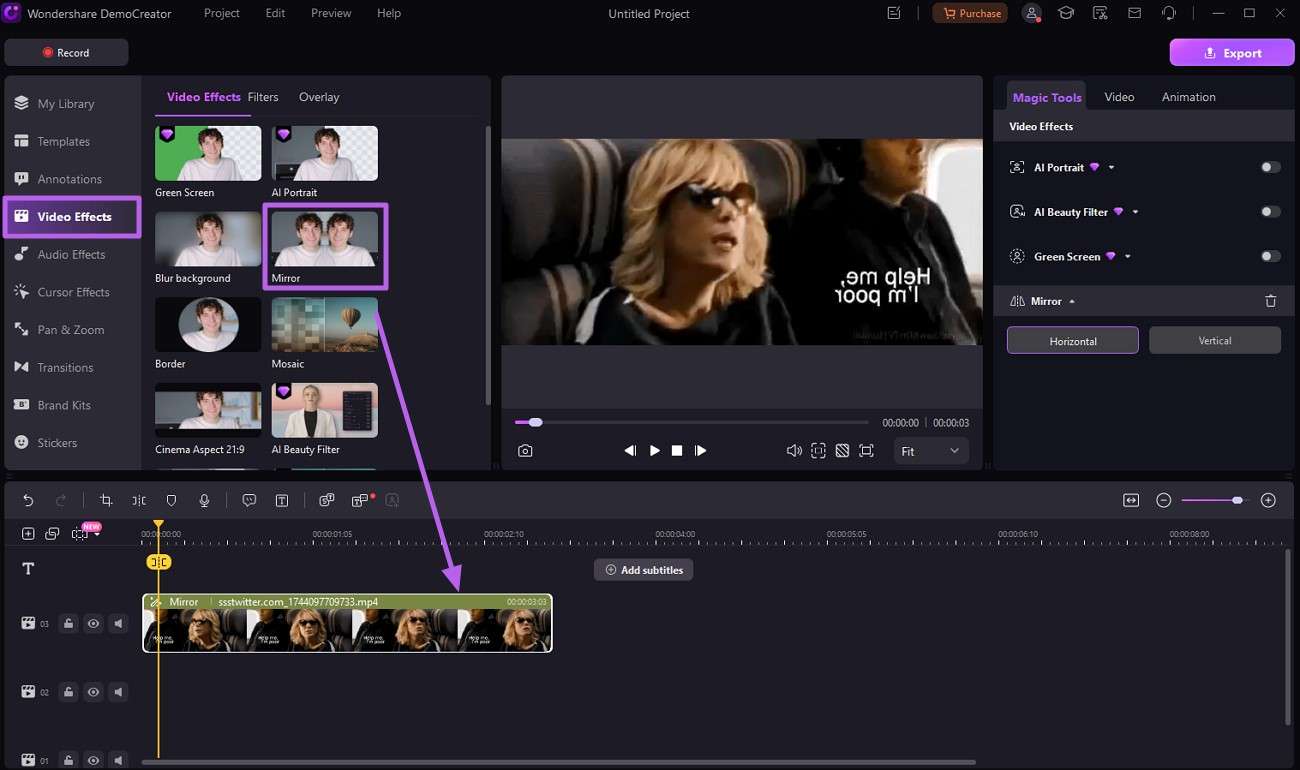Image resolution: width=1300 pixels, height=770 pixels.
Task: Delete the Mirror effect with trash icon
Action: tap(1271, 301)
